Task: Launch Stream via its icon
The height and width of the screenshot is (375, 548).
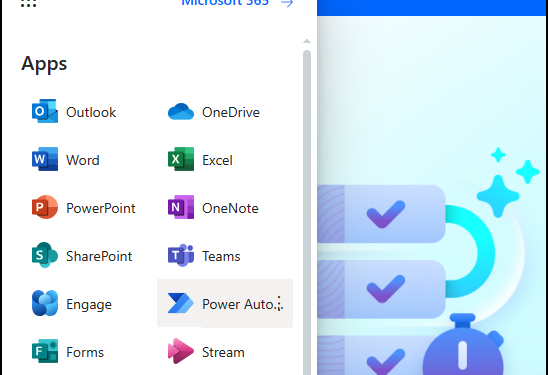Action: tap(181, 351)
